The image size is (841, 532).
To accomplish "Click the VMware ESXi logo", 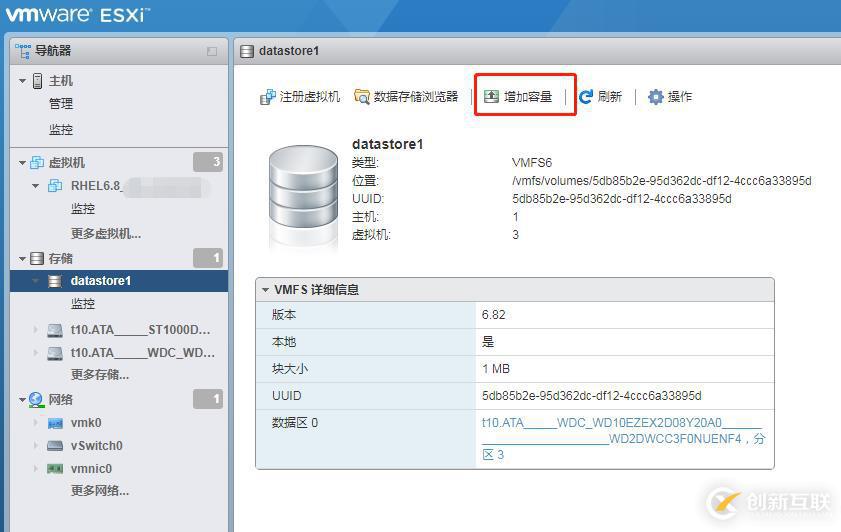I will pyautogui.click(x=78, y=14).
